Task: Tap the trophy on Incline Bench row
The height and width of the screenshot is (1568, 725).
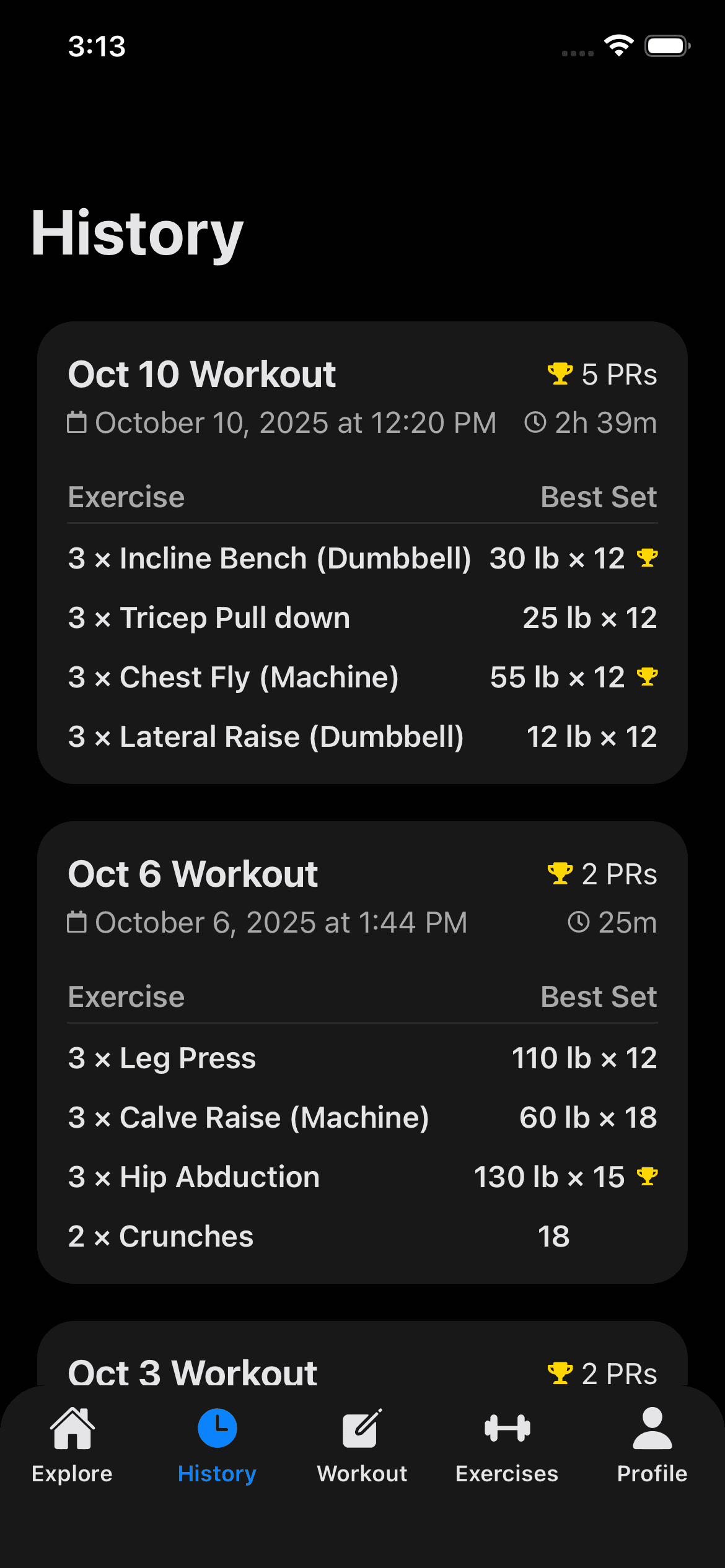Action: tap(647, 558)
